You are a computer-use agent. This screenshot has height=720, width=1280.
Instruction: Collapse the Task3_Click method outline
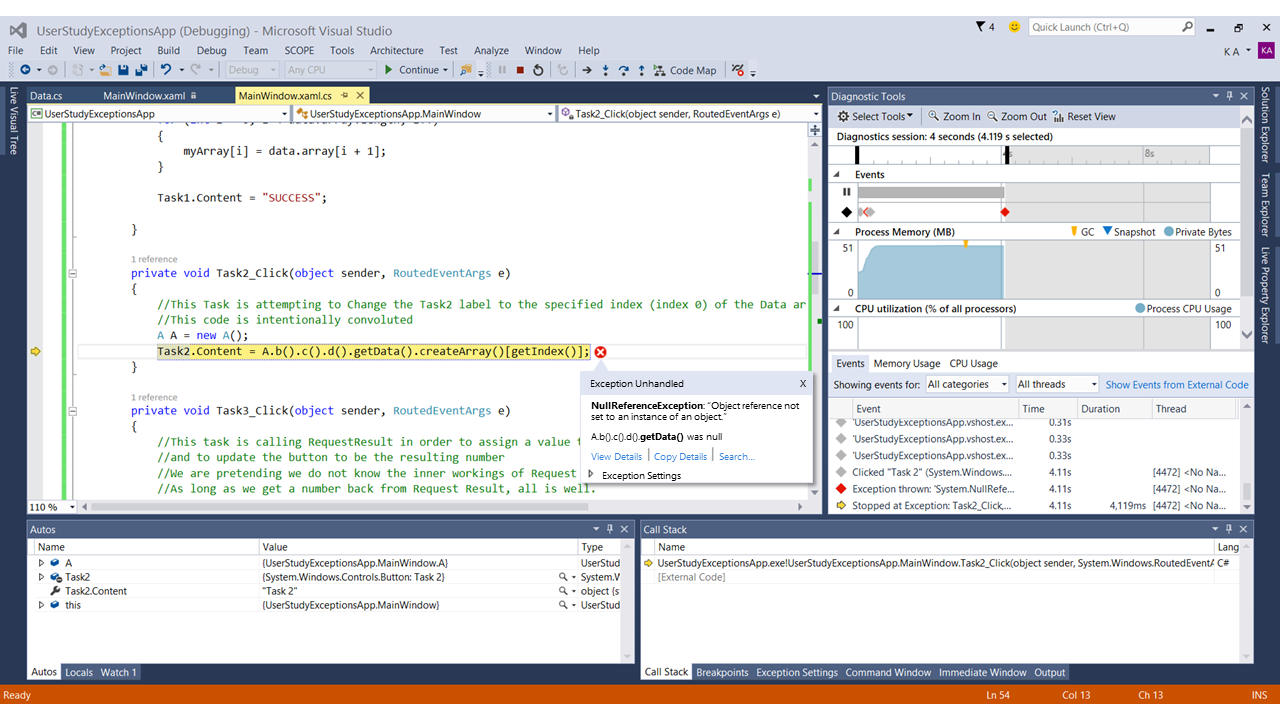coord(73,410)
